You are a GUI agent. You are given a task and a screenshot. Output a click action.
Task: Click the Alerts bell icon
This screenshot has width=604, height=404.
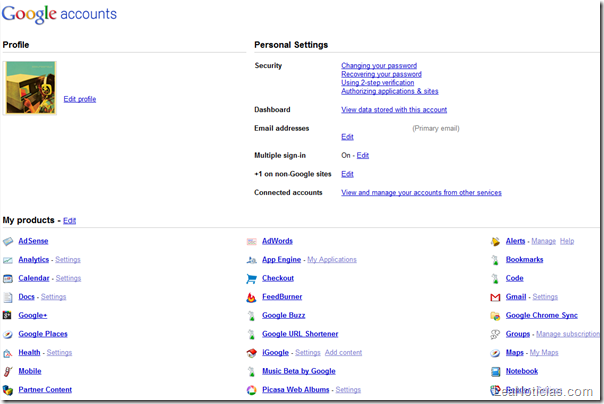click(495, 241)
